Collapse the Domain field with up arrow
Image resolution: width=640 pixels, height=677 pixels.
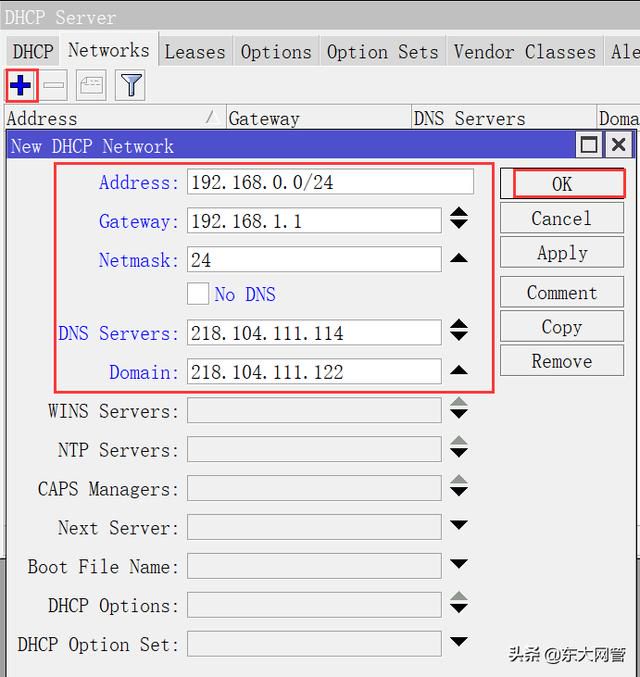tap(459, 370)
